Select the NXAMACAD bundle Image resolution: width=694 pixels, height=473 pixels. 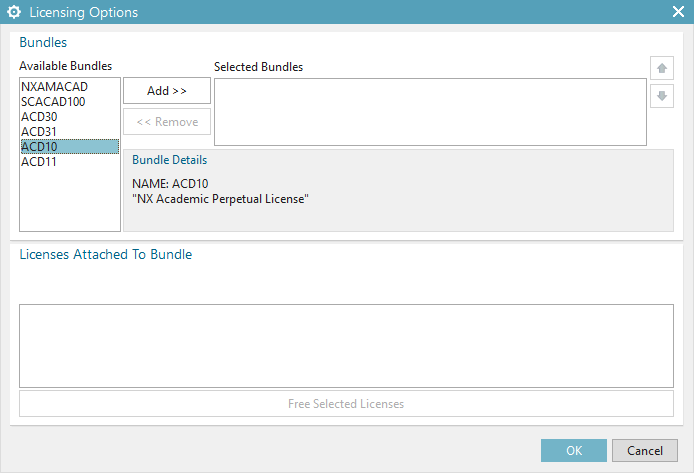tap(47, 87)
